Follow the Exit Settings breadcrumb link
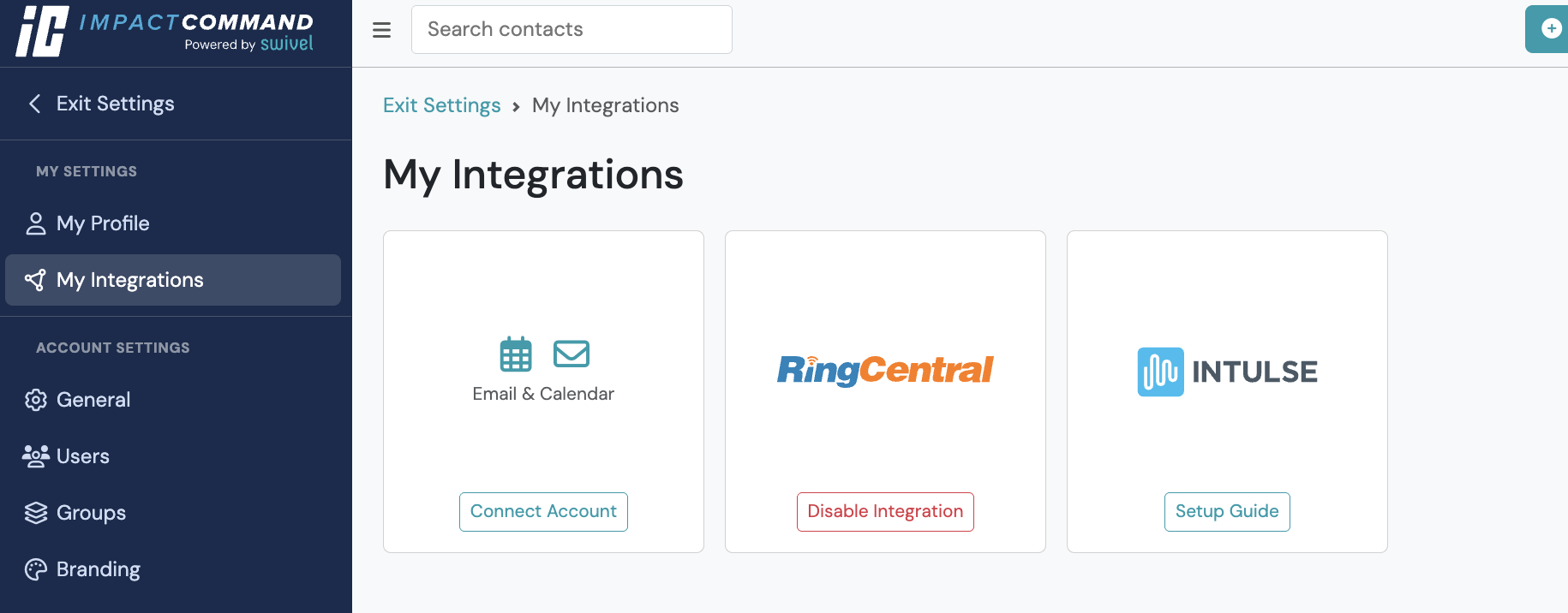This screenshot has height=613, width=1568. pos(442,105)
